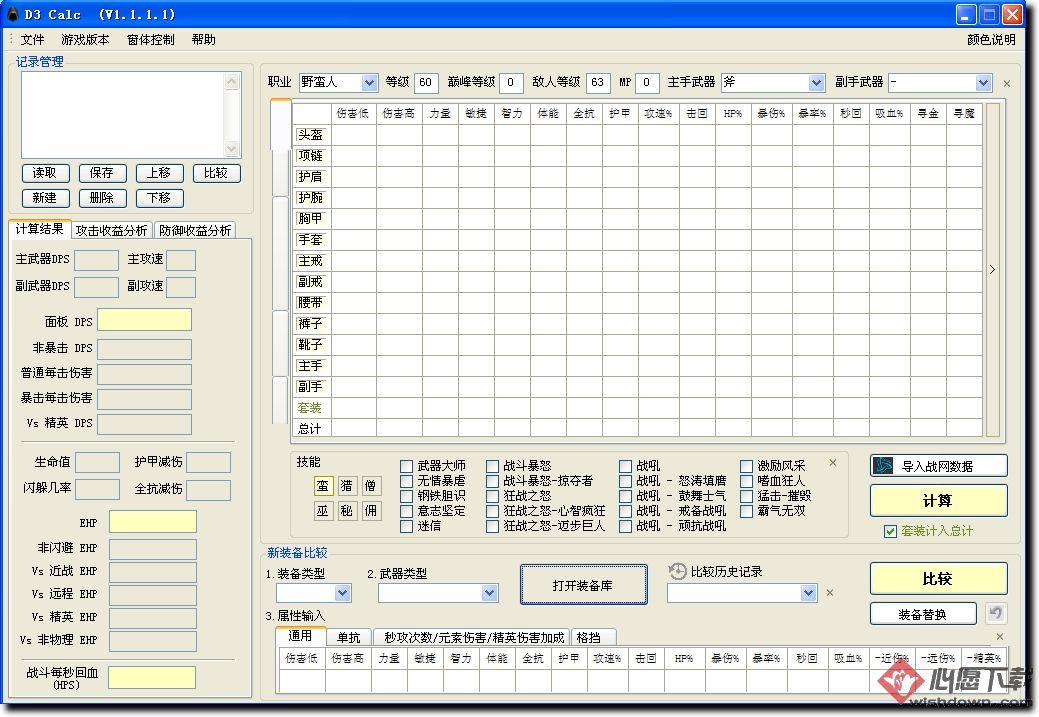Select the 蛮 barbarian skill class icon
This screenshot has height=717, width=1039.
click(x=323, y=486)
